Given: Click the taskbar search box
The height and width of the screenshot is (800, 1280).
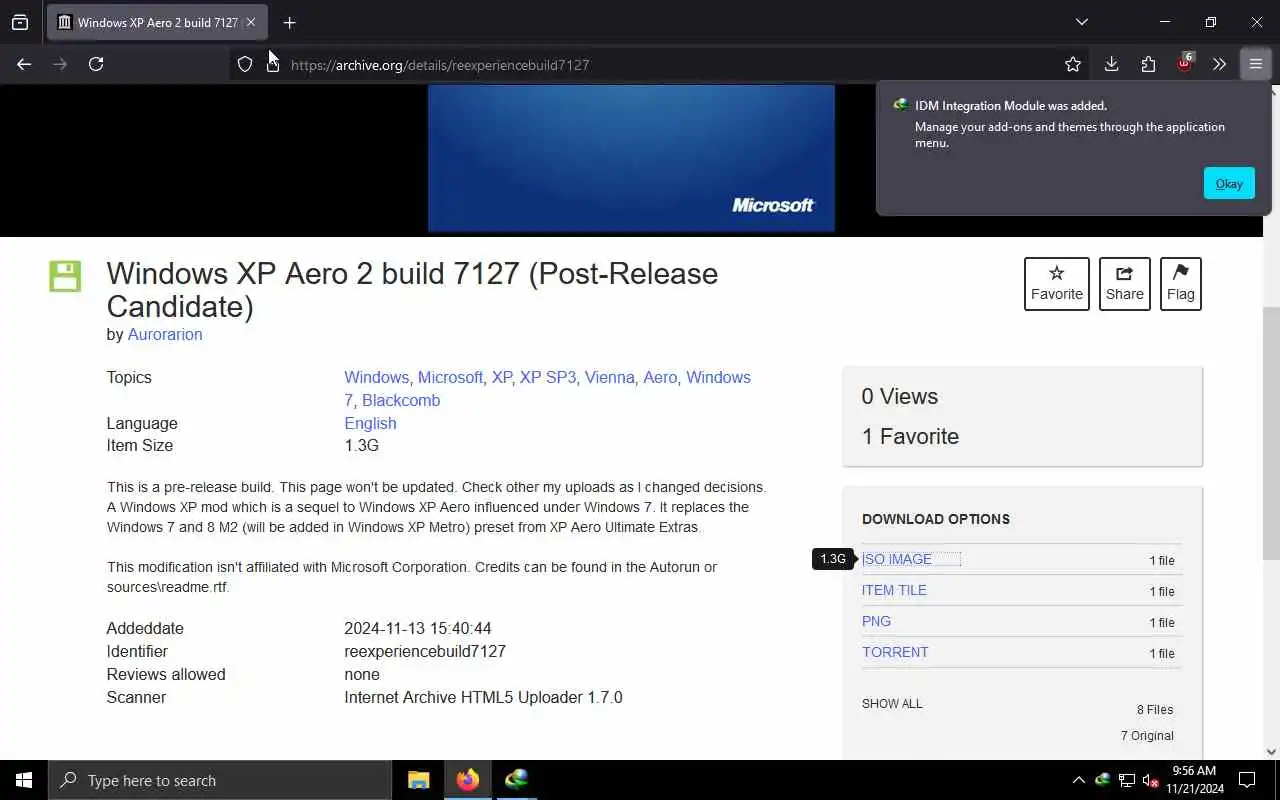Looking at the screenshot, I should tap(220, 780).
